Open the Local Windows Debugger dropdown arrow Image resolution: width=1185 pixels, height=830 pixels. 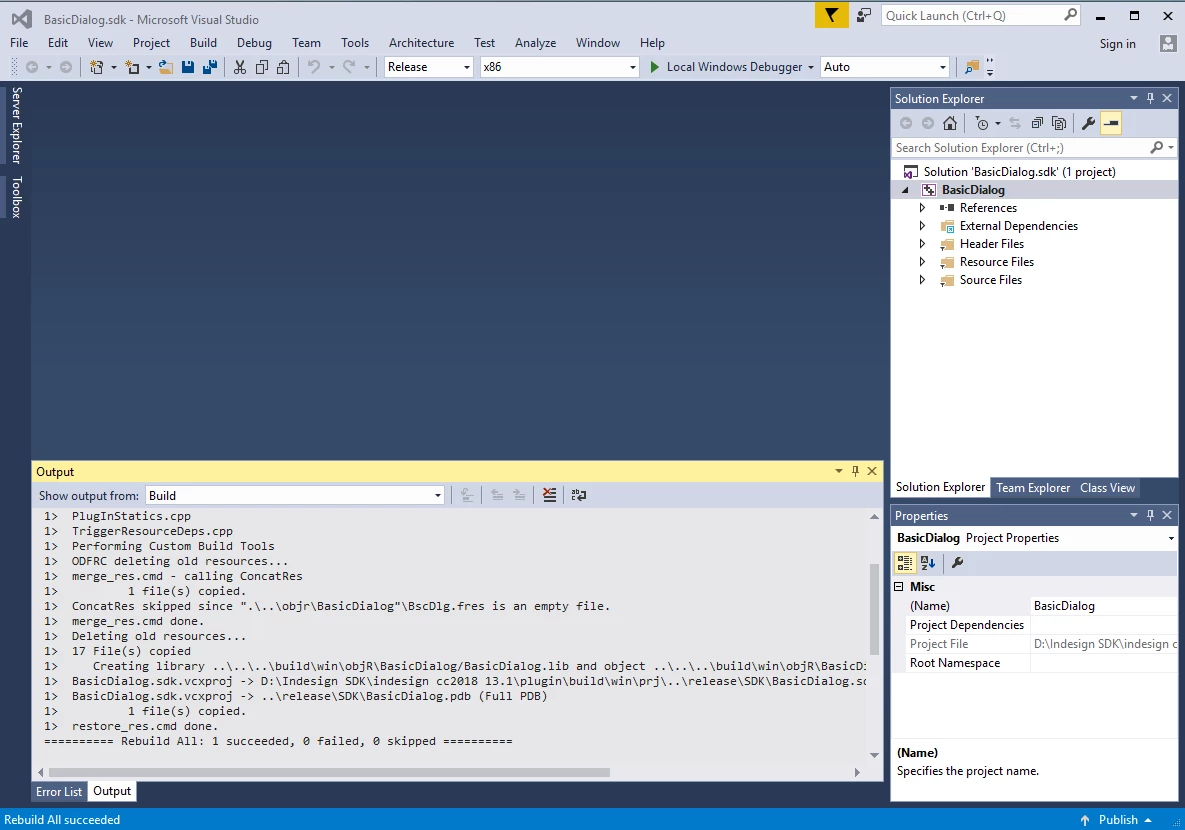coord(811,67)
